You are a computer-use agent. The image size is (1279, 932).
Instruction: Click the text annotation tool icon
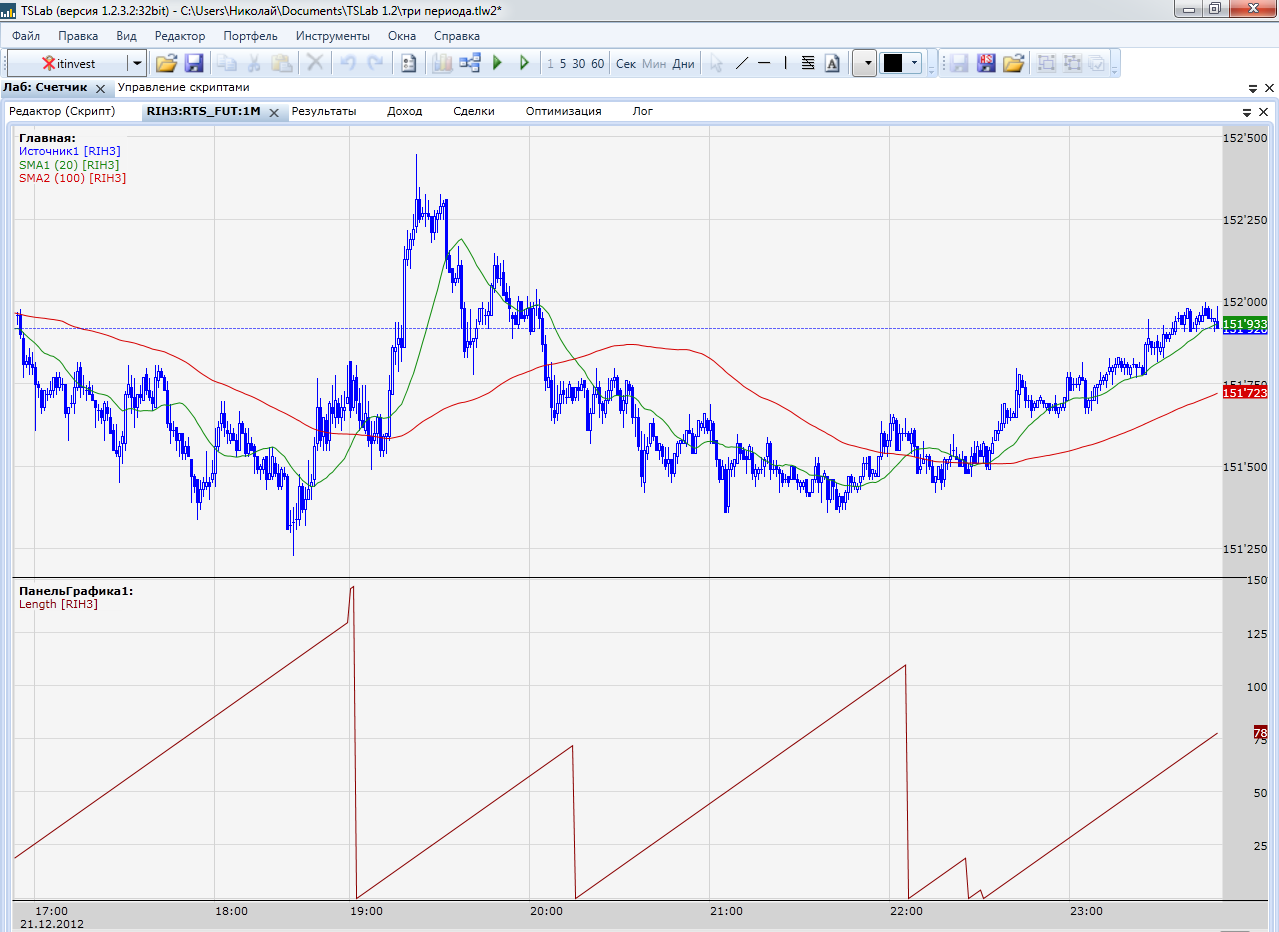coord(831,63)
